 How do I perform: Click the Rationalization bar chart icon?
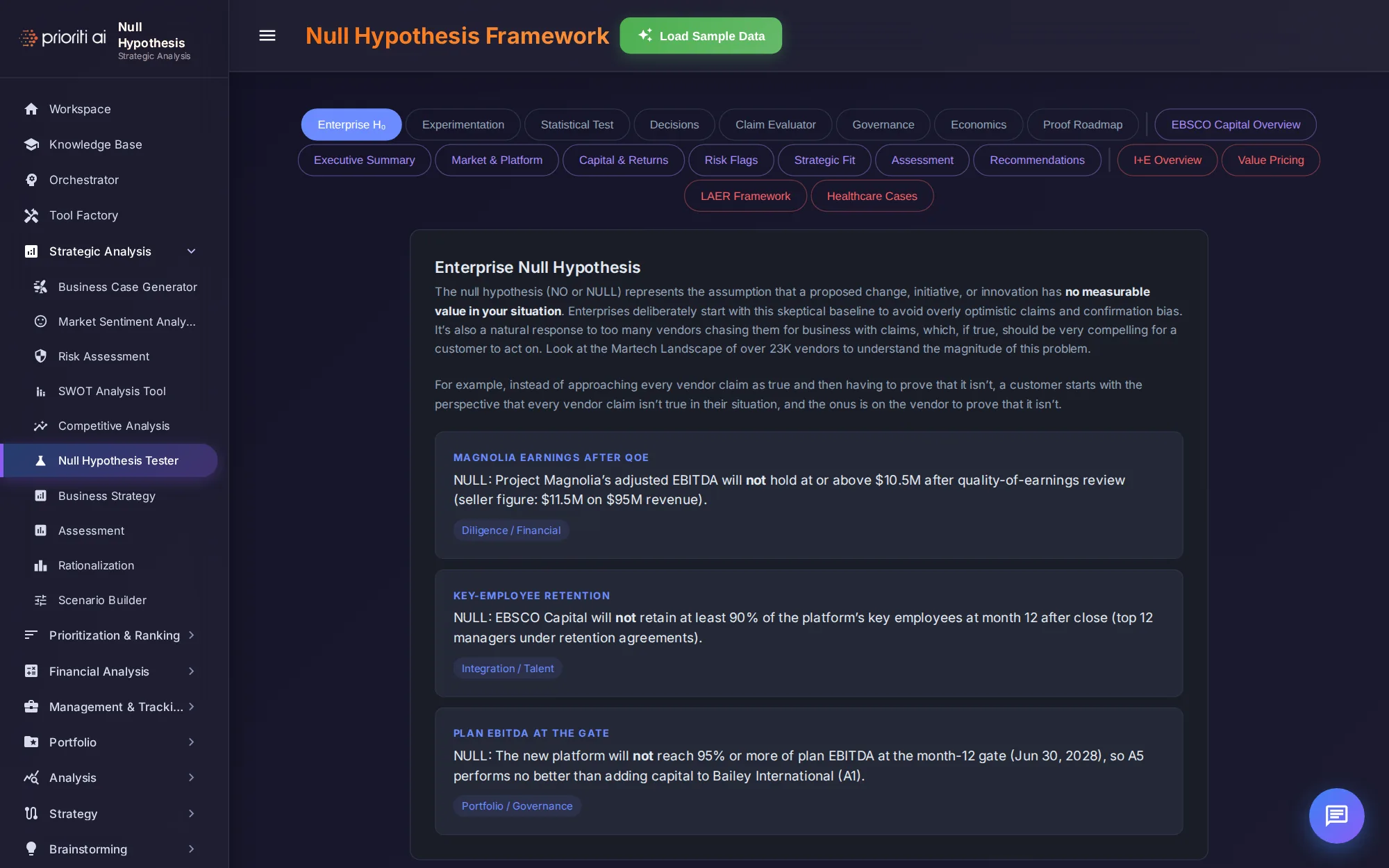[40, 565]
